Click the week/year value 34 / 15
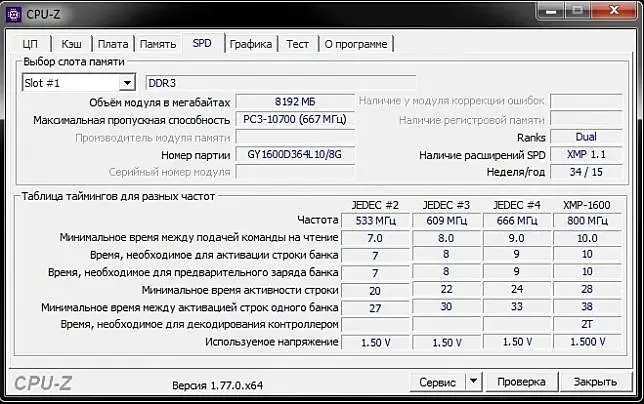Image resolution: width=644 pixels, height=404 pixels. coord(586,172)
